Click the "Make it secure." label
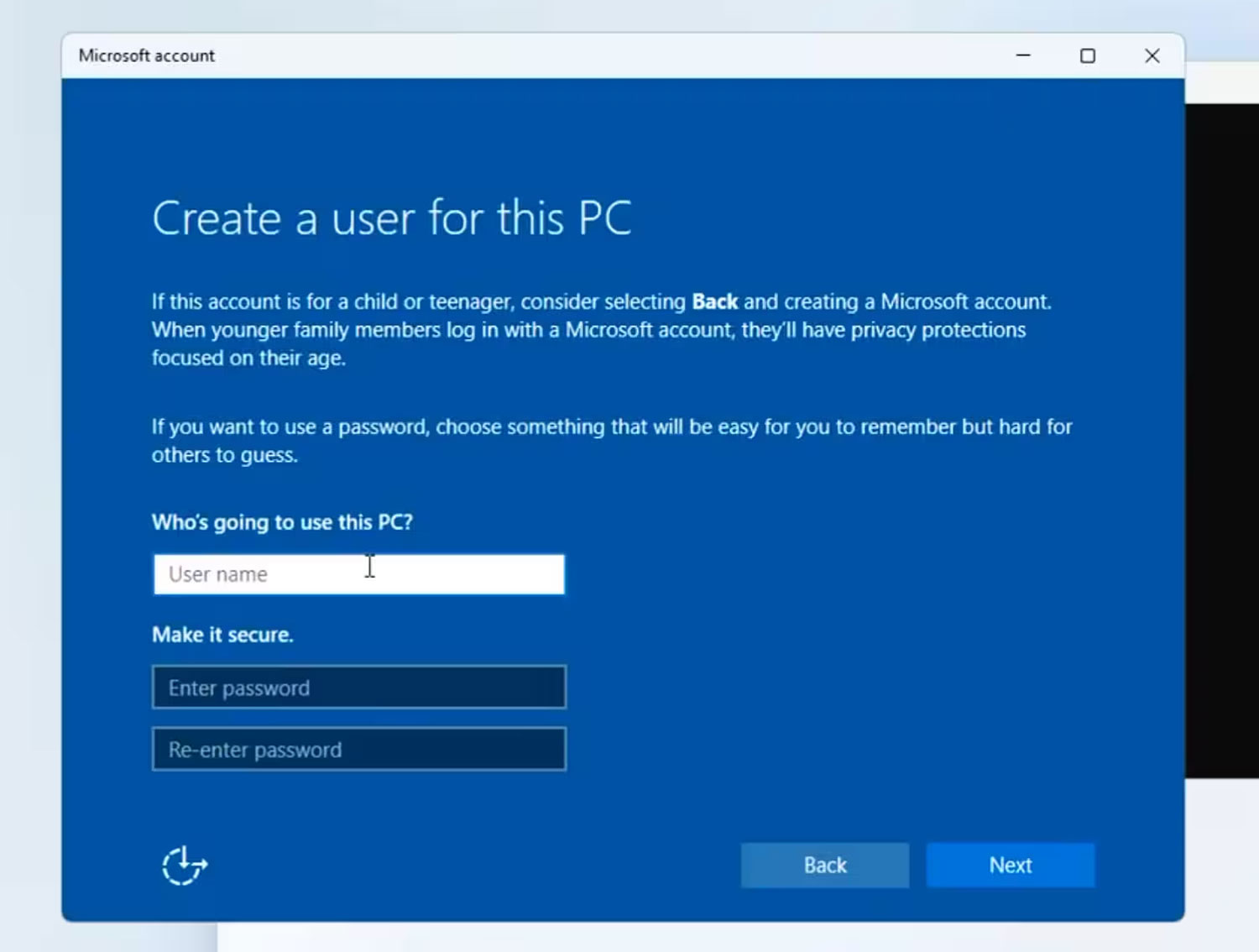Image resolution: width=1259 pixels, height=952 pixels. point(222,635)
